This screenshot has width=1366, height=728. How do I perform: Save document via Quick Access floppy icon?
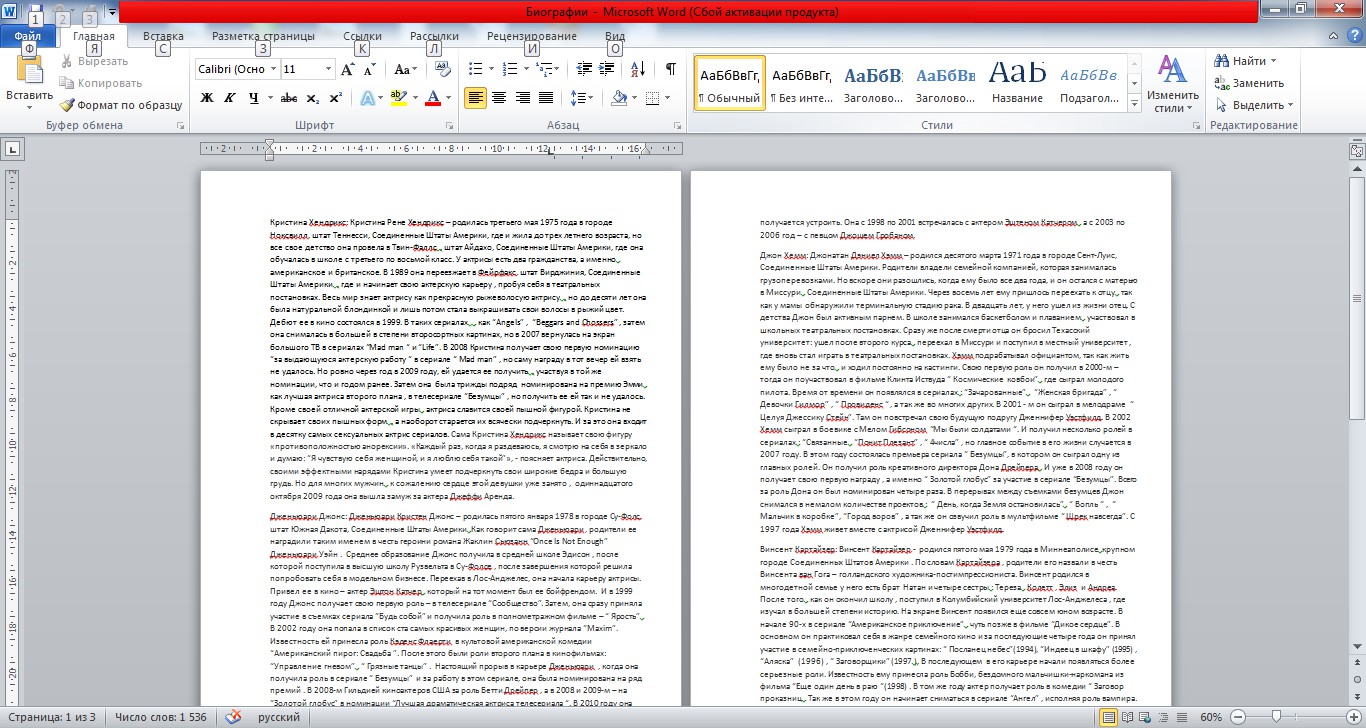(35, 14)
